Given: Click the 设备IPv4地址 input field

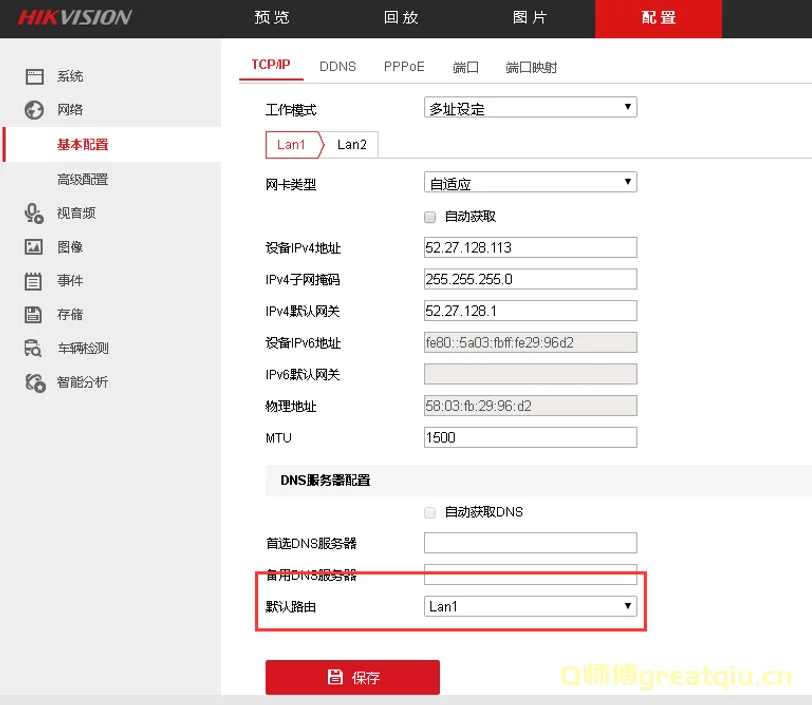Looking at the screenshot, I should [x=530, y=247].
